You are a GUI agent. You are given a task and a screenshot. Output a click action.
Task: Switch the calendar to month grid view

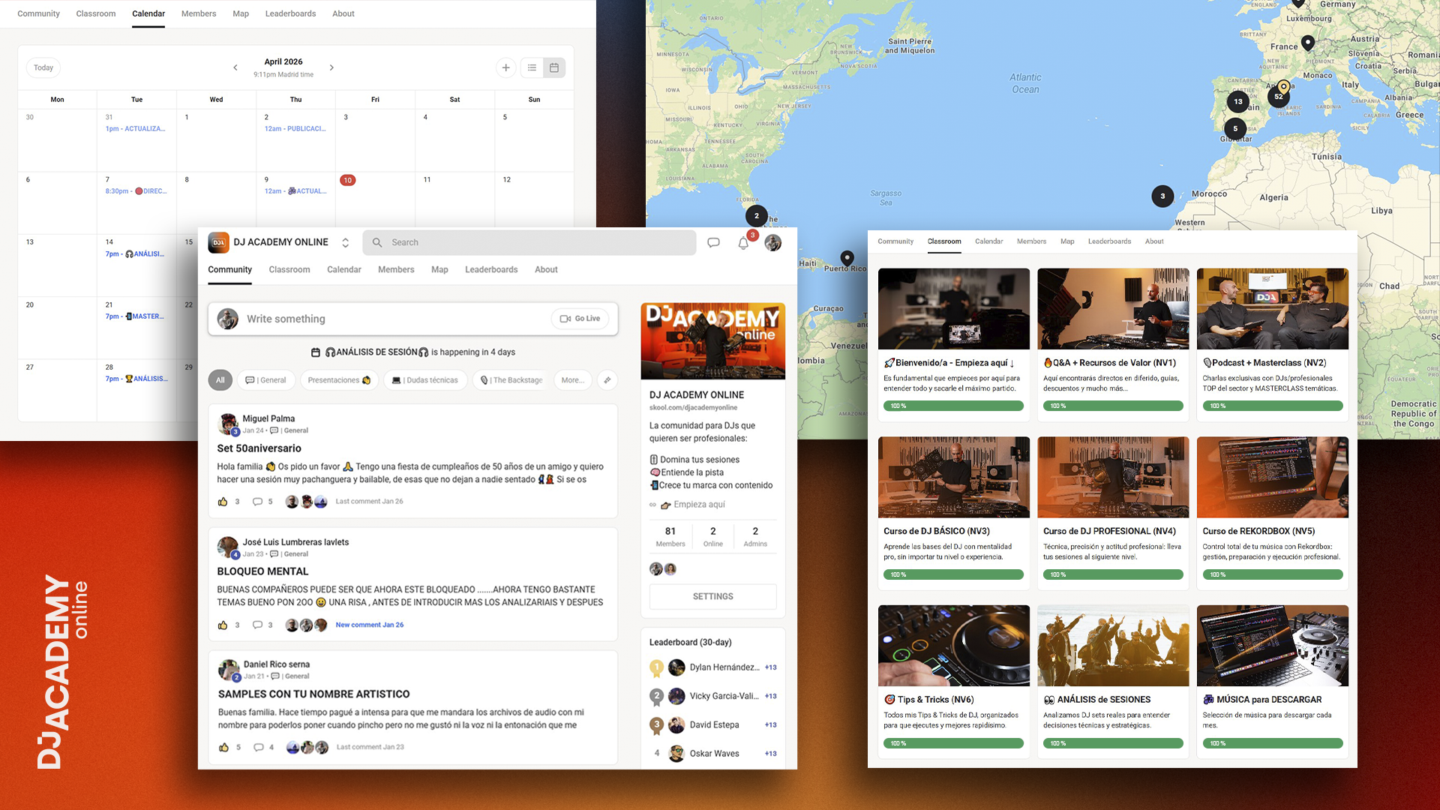coord(554,68)
